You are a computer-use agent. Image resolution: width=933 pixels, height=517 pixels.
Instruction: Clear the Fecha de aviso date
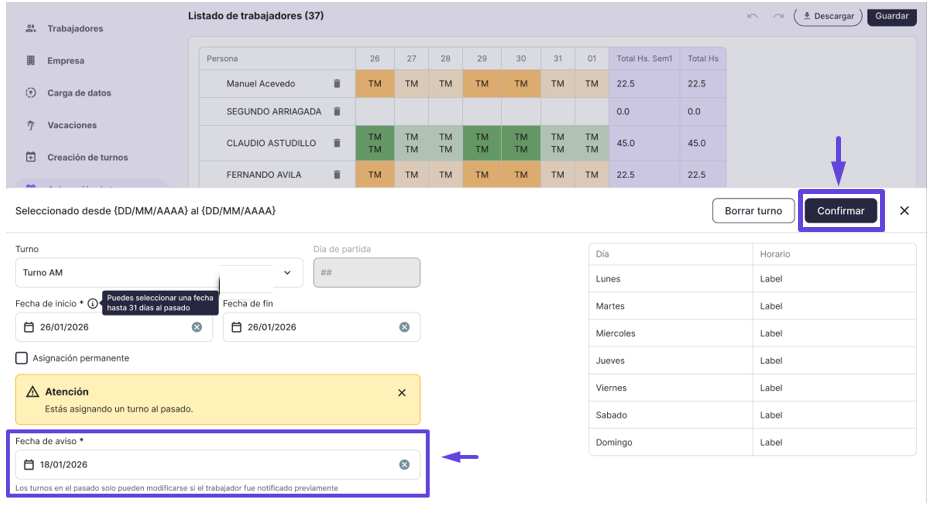pos(404,465)
